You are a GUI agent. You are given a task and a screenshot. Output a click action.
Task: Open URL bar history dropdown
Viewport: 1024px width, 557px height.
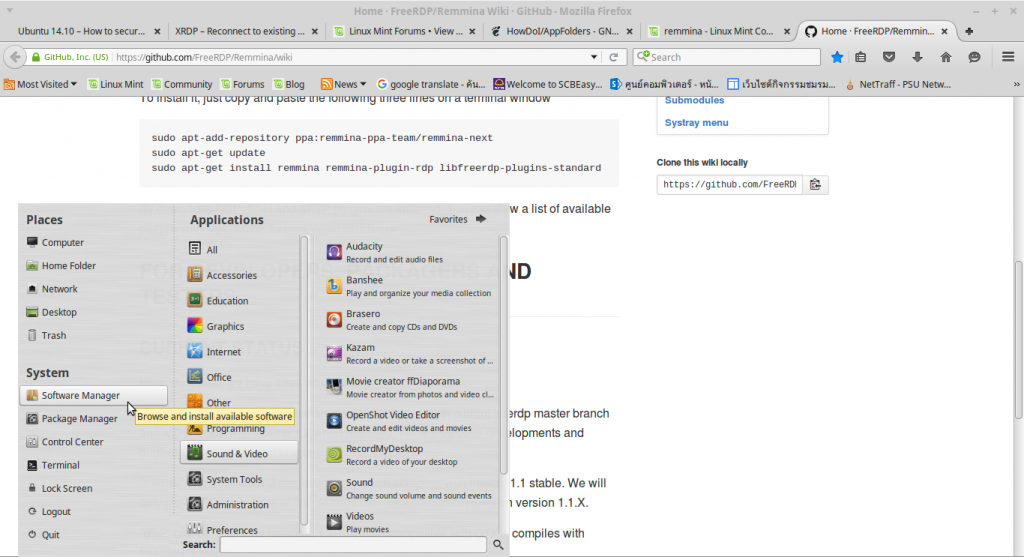(x=594, y=57)
